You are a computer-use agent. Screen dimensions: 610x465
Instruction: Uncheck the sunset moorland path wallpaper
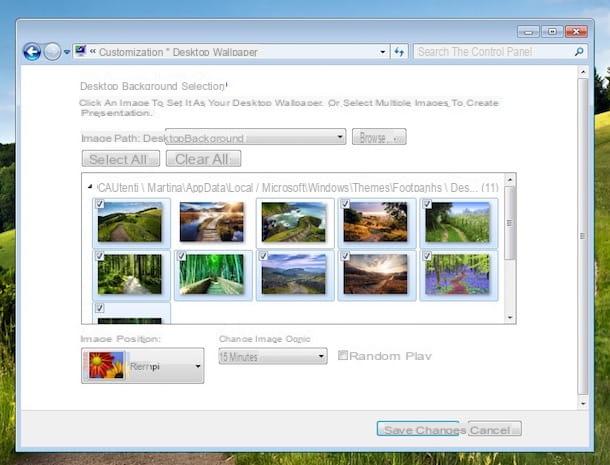pyautogui.click(x=345, y=256)
